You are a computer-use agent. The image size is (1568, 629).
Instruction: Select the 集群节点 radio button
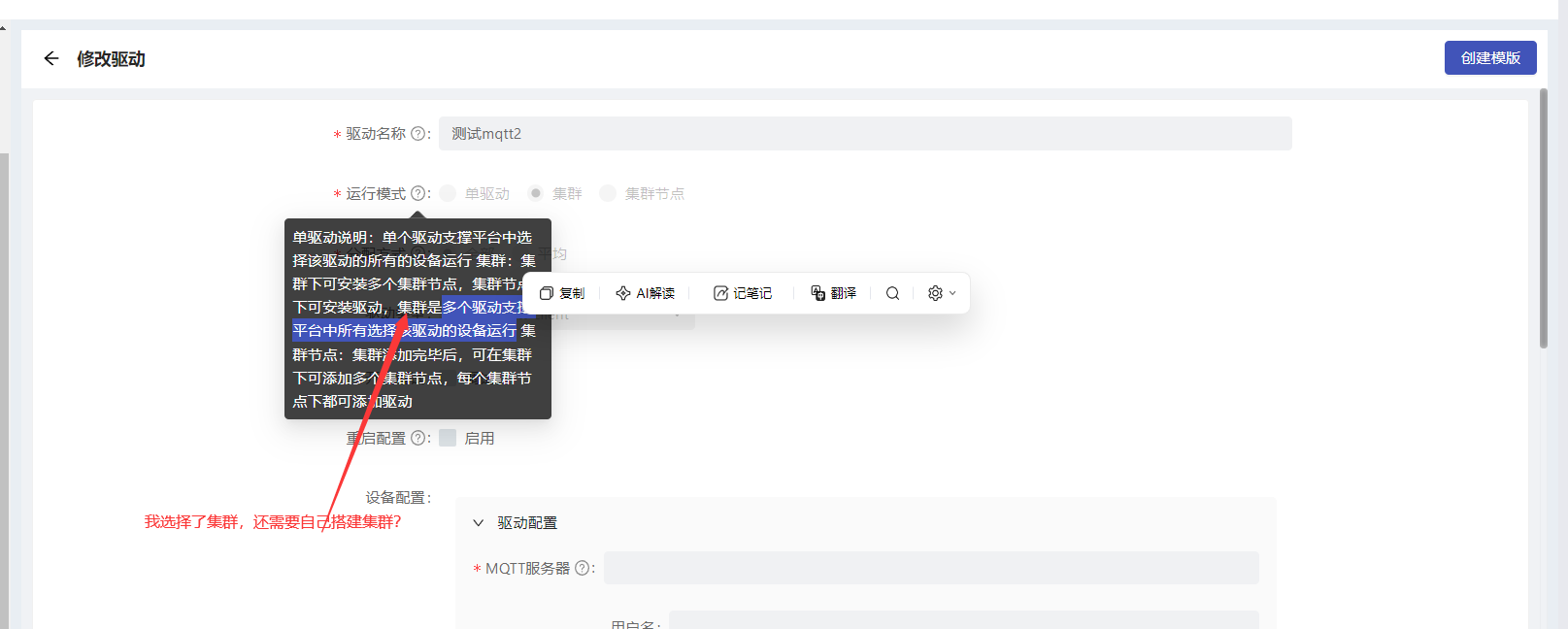[608, 193]
